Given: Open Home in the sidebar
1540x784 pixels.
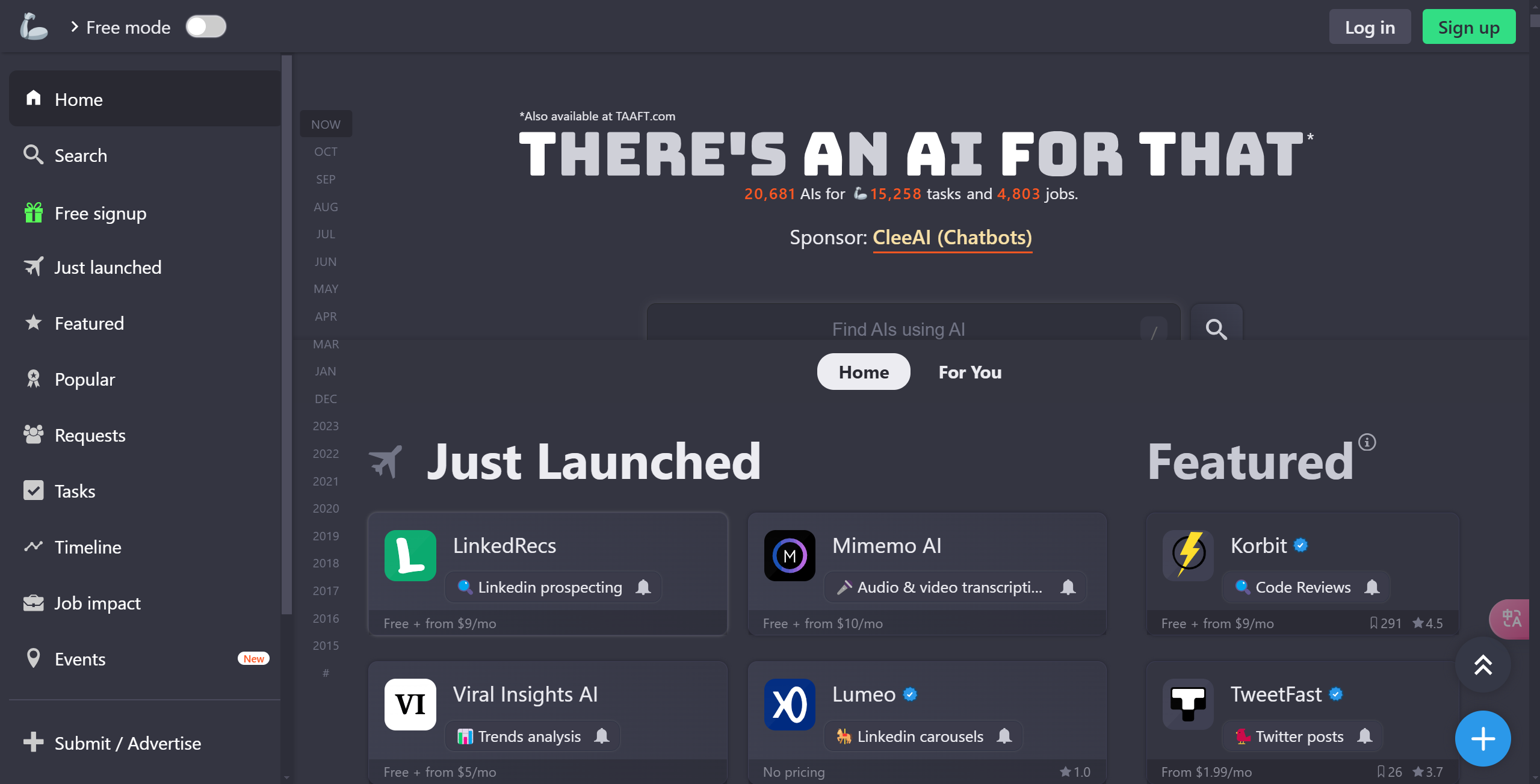Looking at the screenshot, I should tap(144, 99).
